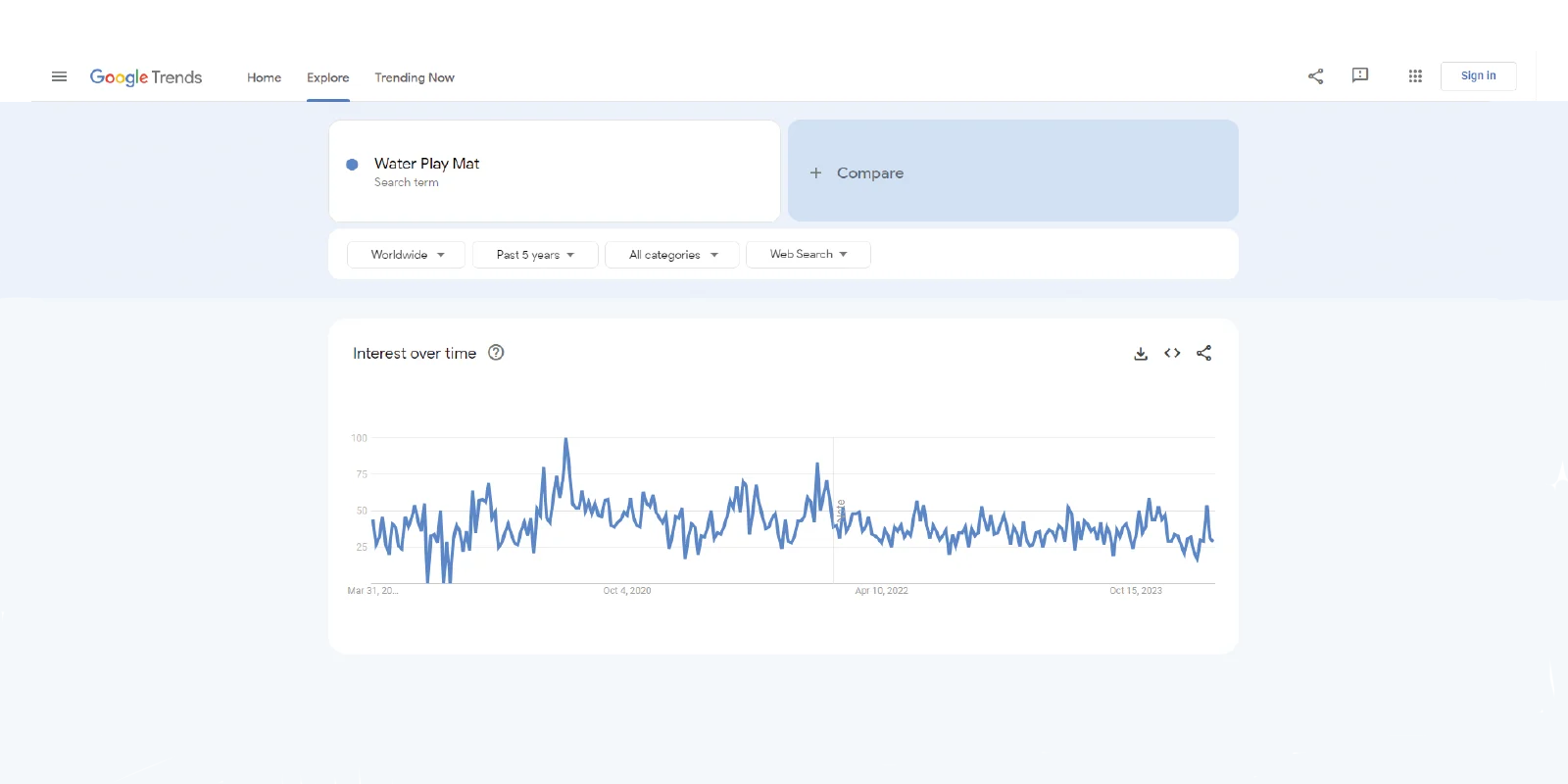
Task: Switch to the Trending Now tab
Action: coord(414,77)
